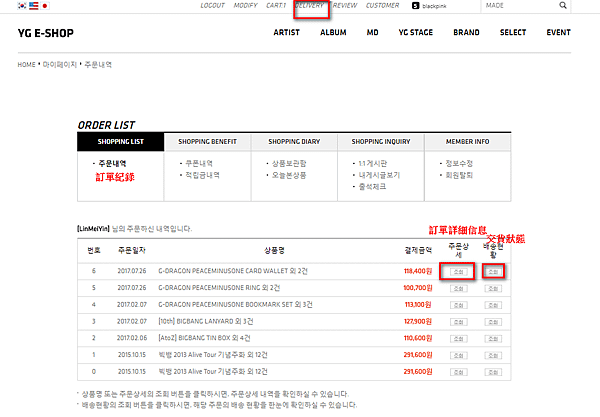Go to YG E-SHOP home logo
Image resolution: width=600 pixels, height=417 pixels.
click(x=46, y=33)
